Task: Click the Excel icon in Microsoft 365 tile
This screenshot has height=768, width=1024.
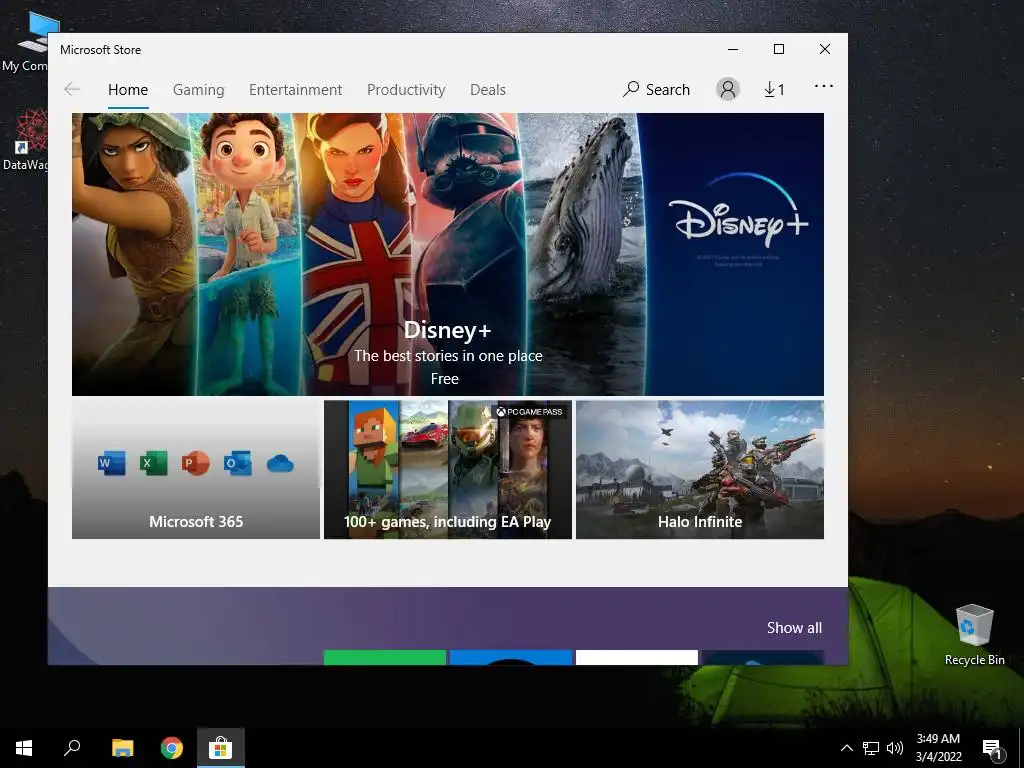Action: (153, 463)
